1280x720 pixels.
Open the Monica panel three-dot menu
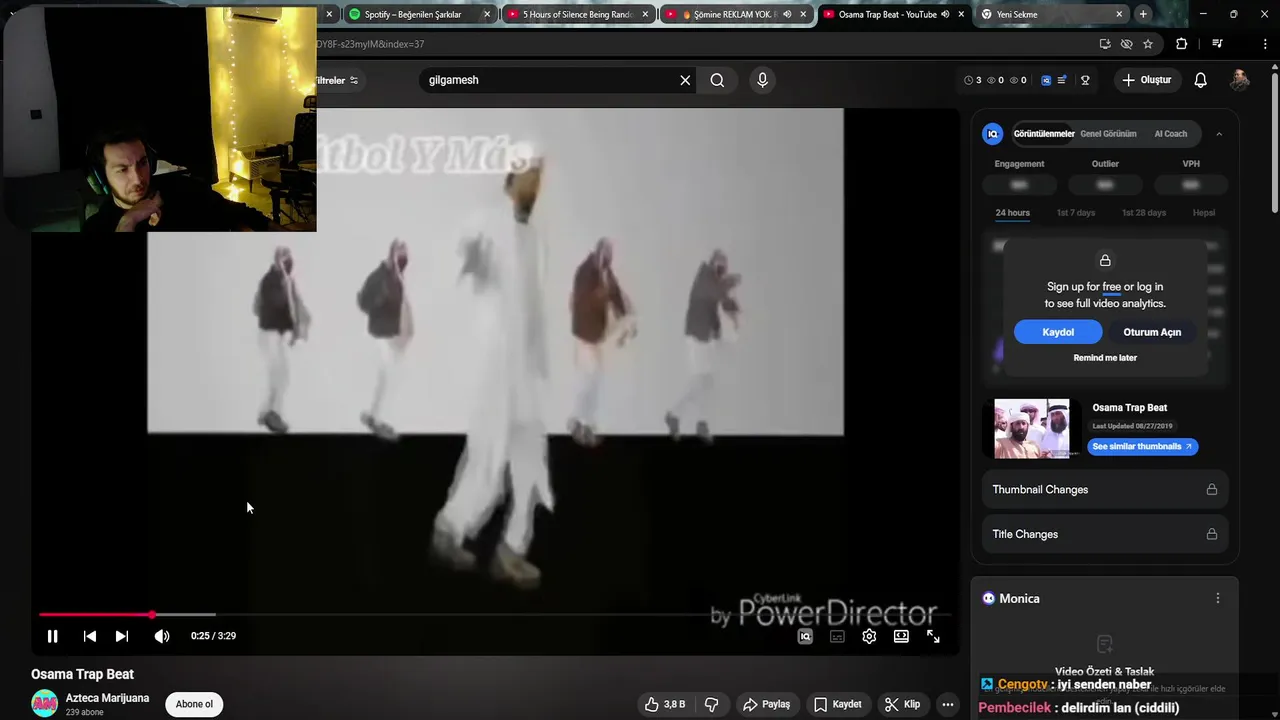(1217, 598)
